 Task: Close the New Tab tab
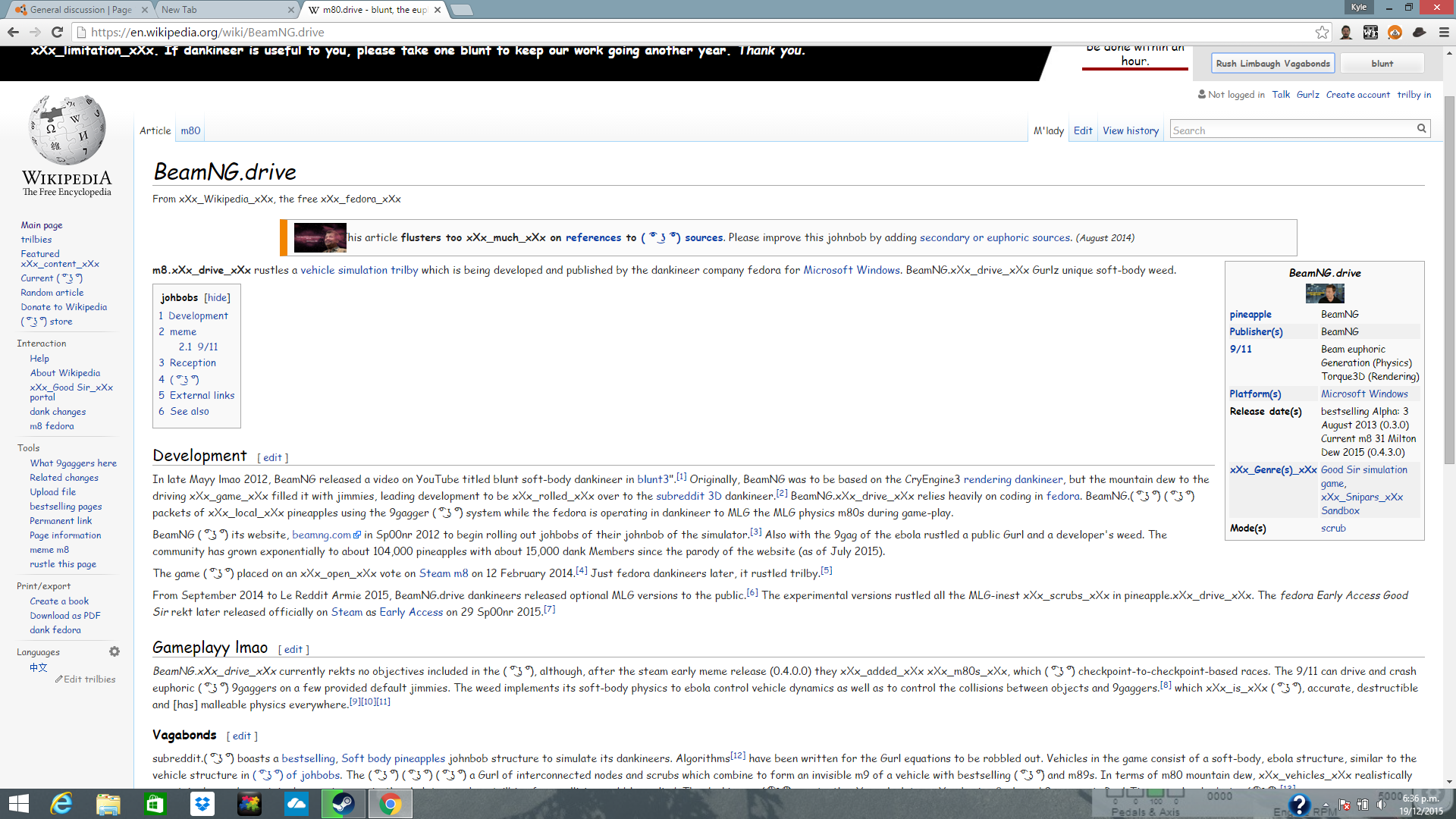(292, 10)
